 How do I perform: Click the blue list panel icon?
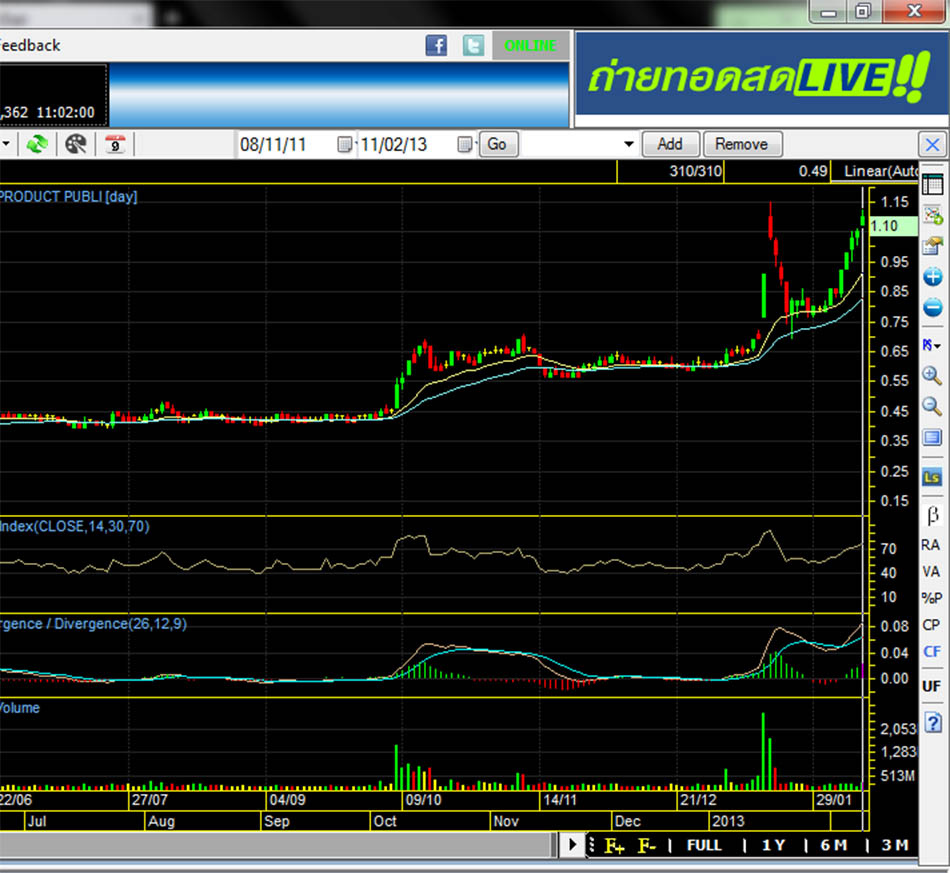tap(932, 437)
